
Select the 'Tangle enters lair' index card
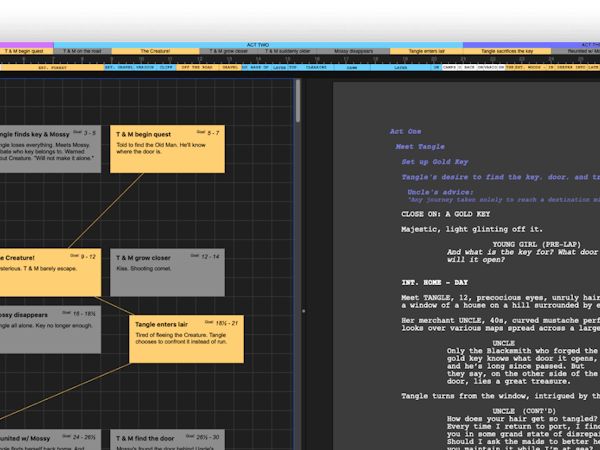pyautogui.click(x=185, y=341)
